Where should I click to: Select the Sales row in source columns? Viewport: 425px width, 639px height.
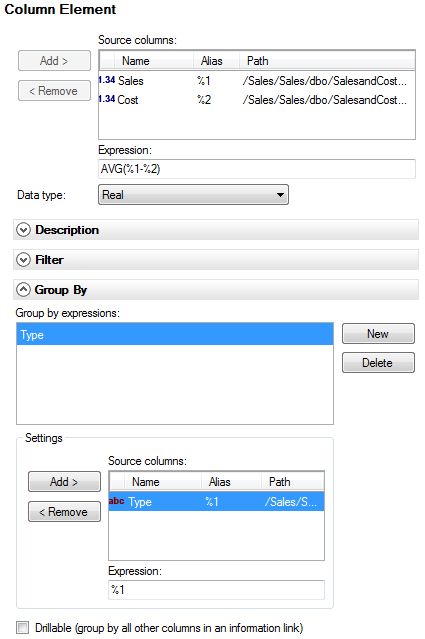click(257, 81)
